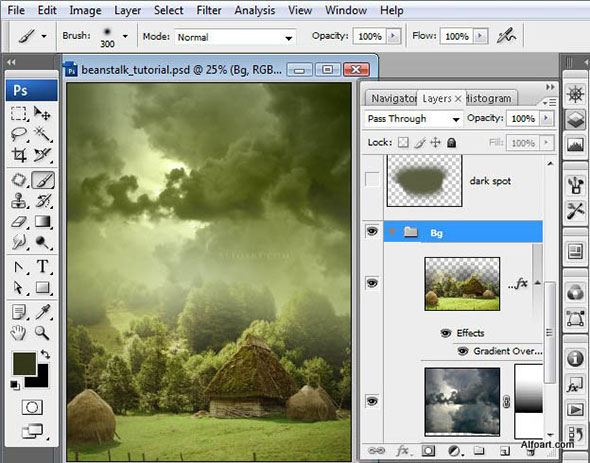Screen dimensions: 590x463
Task: Open the Pass Through blend mode dropdown
Action: (413, 119)
